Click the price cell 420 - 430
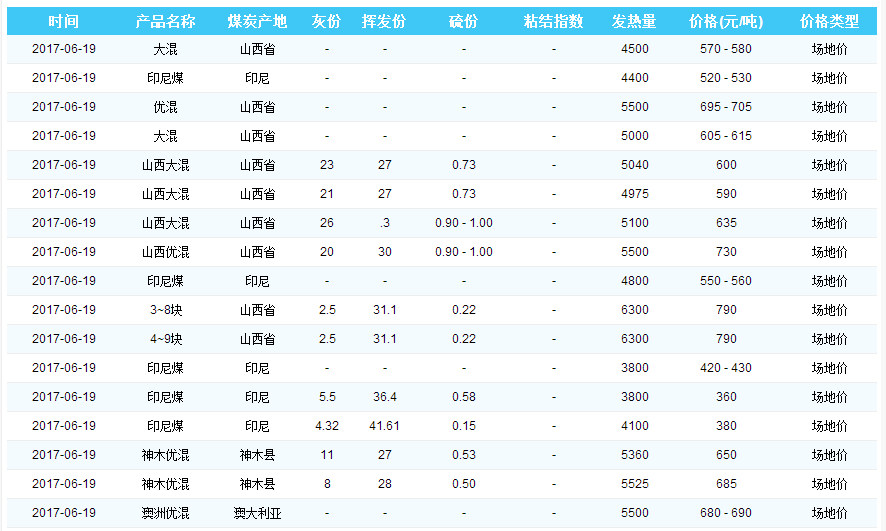The width and height of the screenshot is (886, 531). coord(725,368)
